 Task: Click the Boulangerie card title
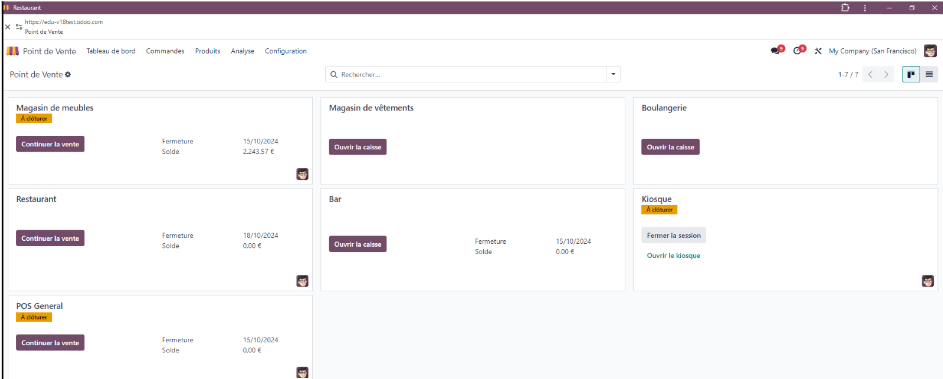pyautogui.click(x=665, y=108)
